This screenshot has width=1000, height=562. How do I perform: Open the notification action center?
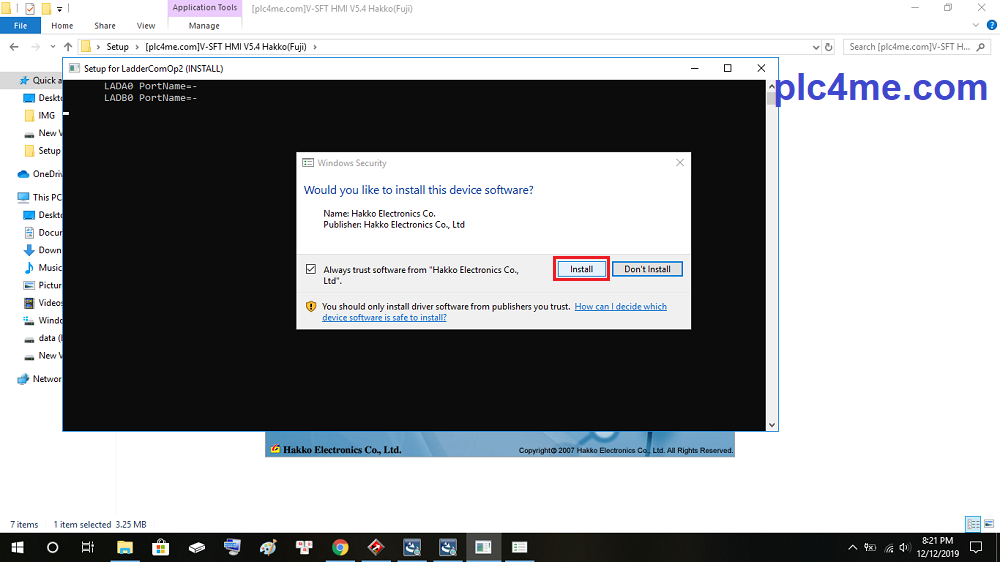coord(976,547)
